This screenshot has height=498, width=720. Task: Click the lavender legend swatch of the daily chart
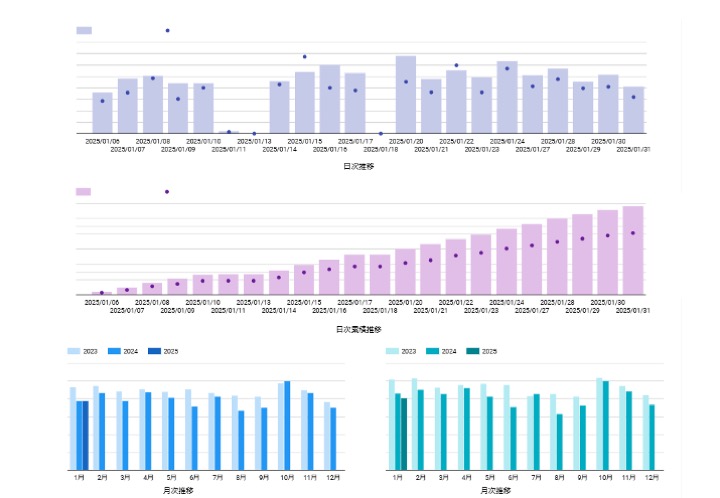(x=84, y=31)
